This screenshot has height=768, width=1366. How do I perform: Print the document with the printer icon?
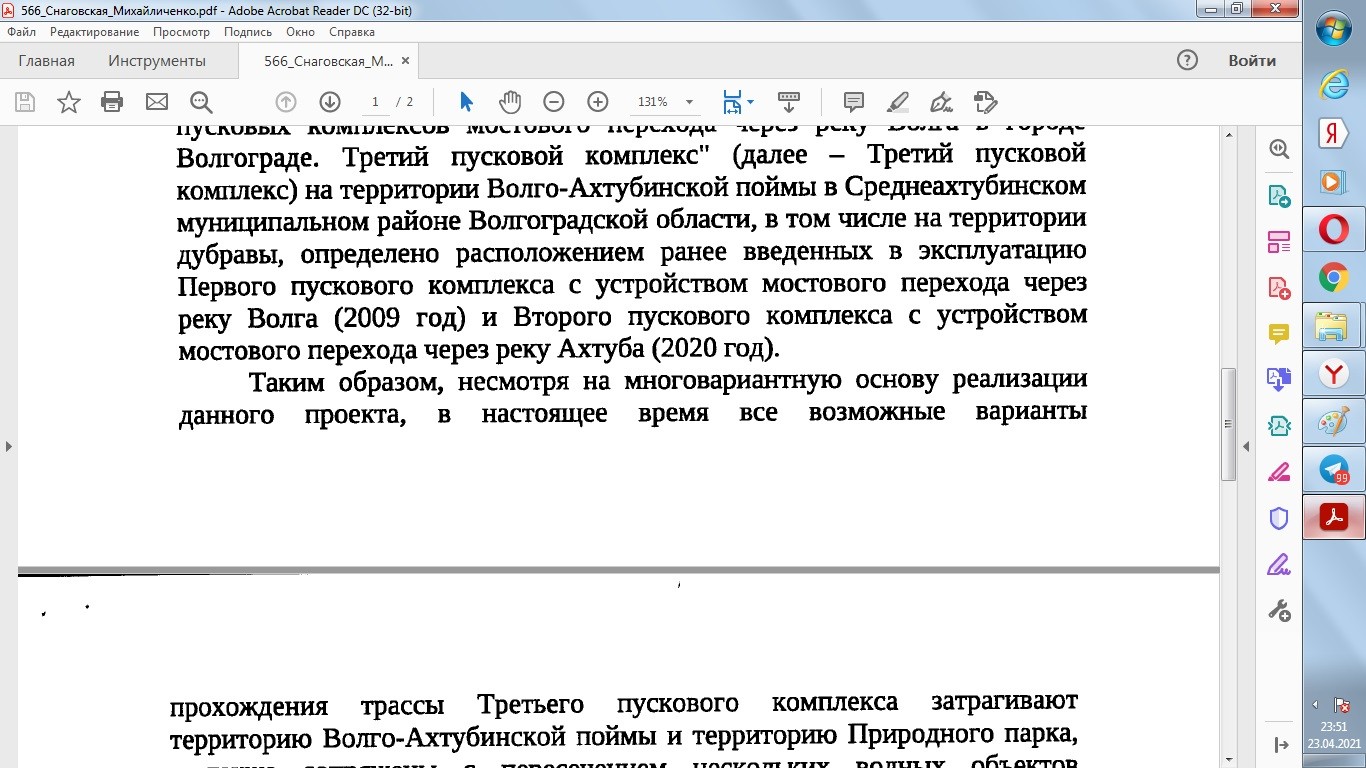pos(112,102)
